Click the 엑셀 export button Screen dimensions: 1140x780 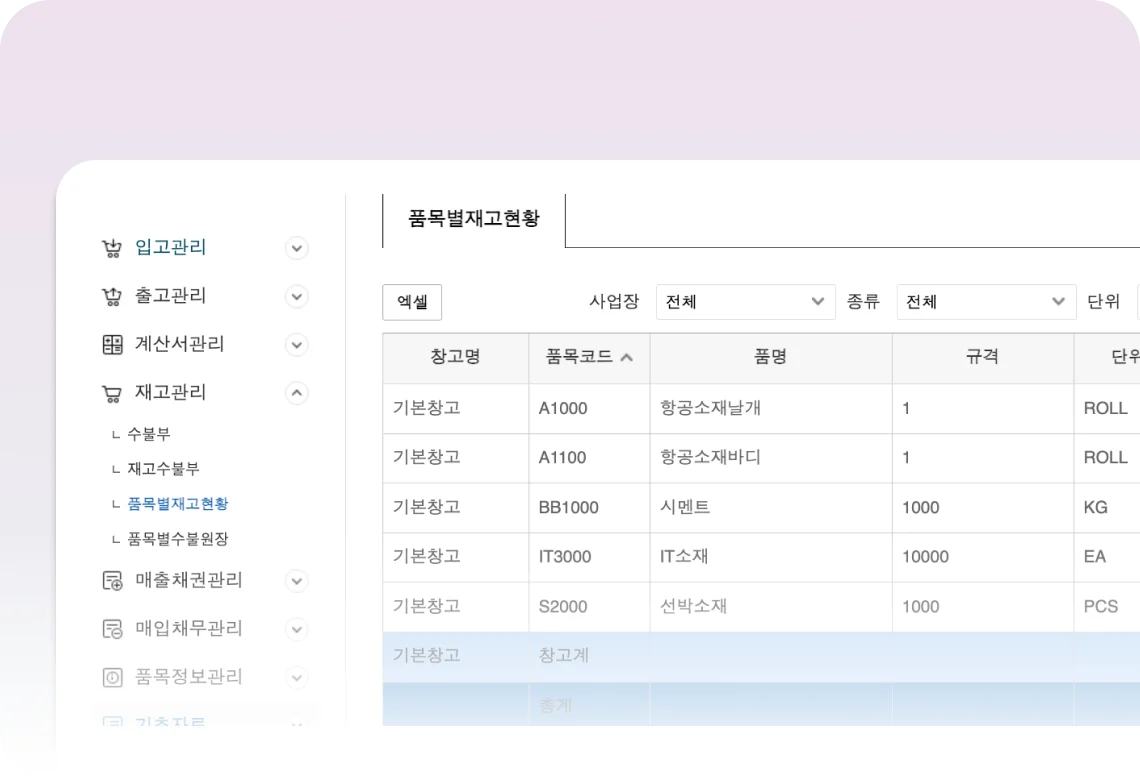(412, 302)
